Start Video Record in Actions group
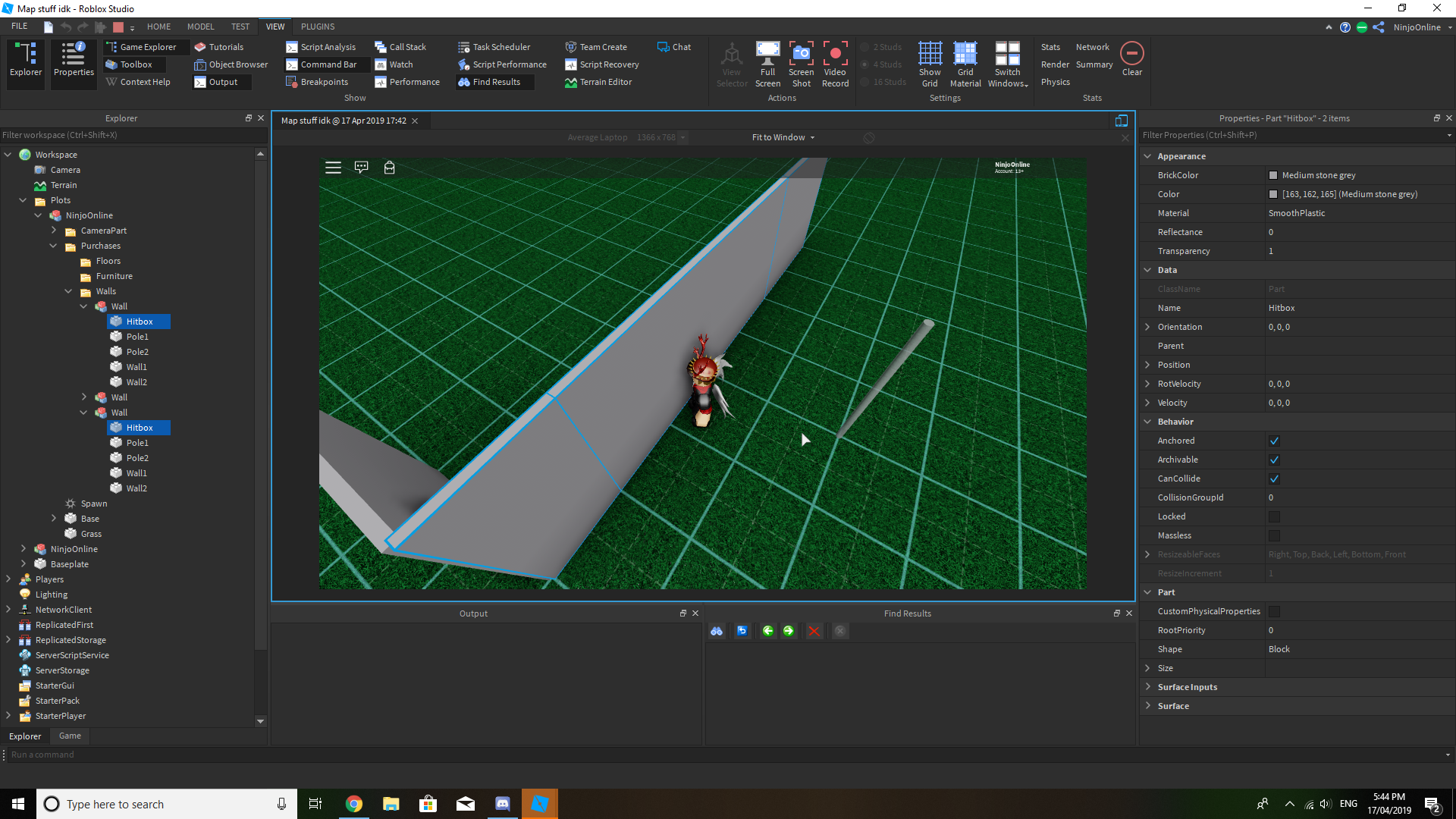Screen dimensions: 1456x819 tap(835, 53)
